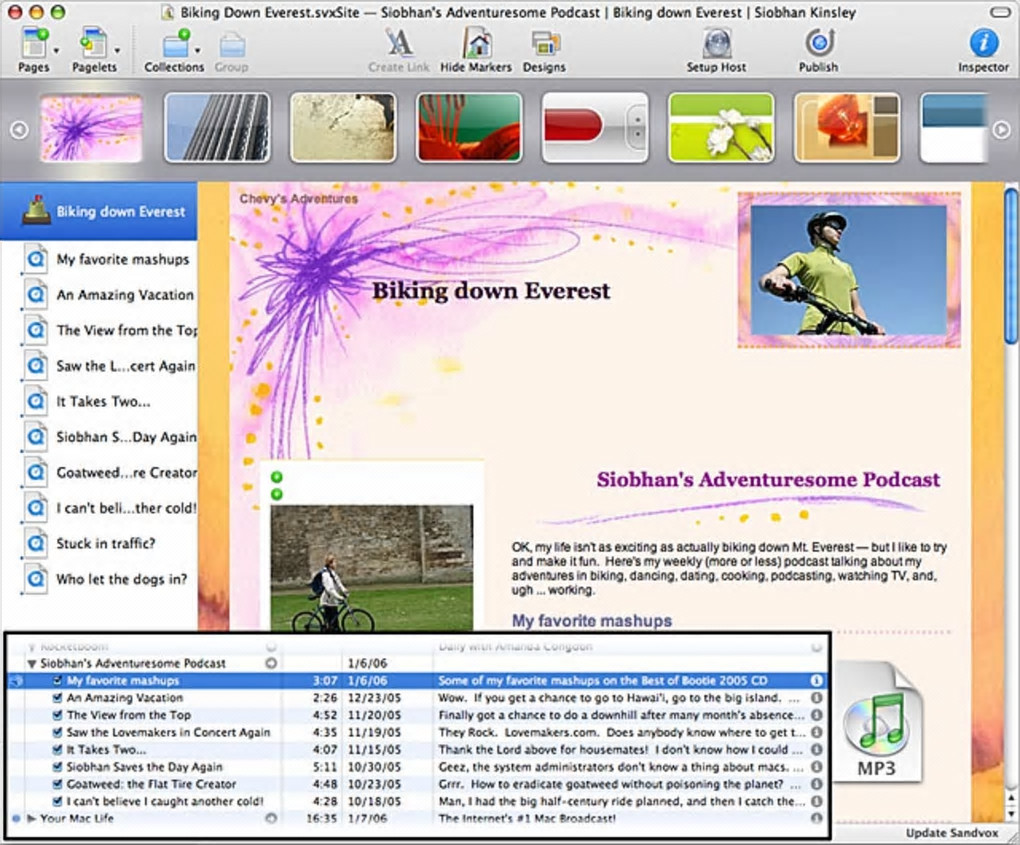Click Hide Markers in toolbar
Screen dimensions: 1020x845
(476, 50)
